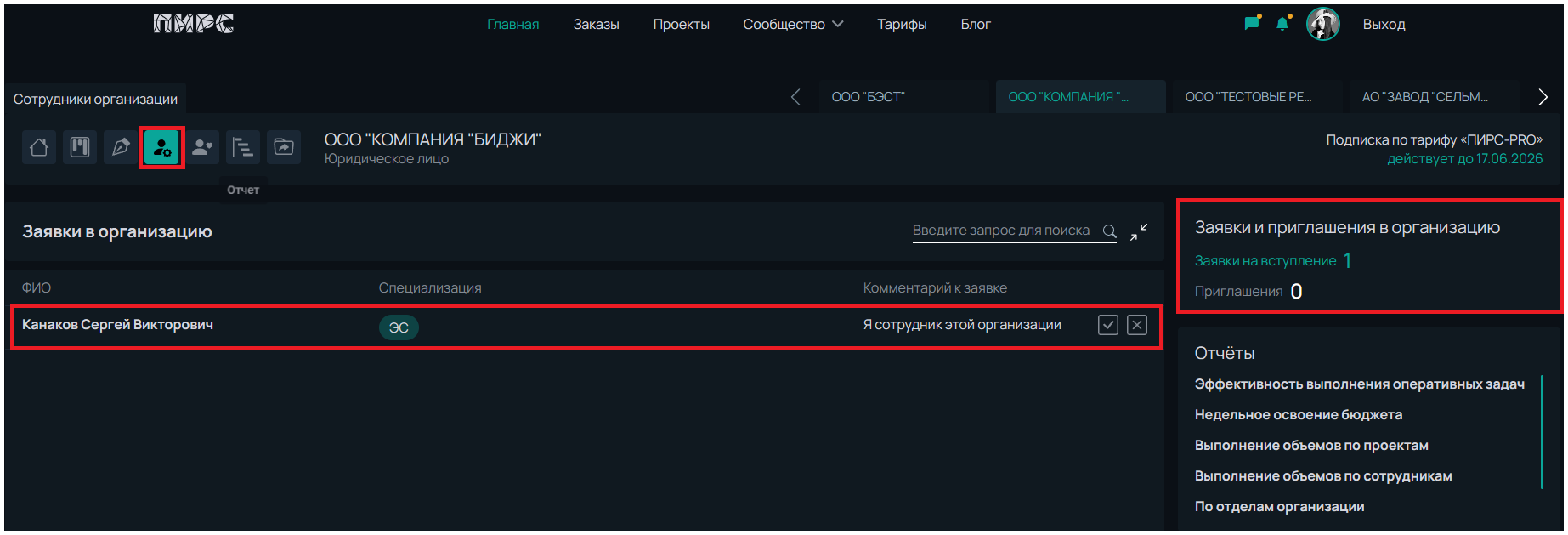
Task: Switch to ООО "КОМПАНИЯ"... tab
Action: [x=1081, y=97]
